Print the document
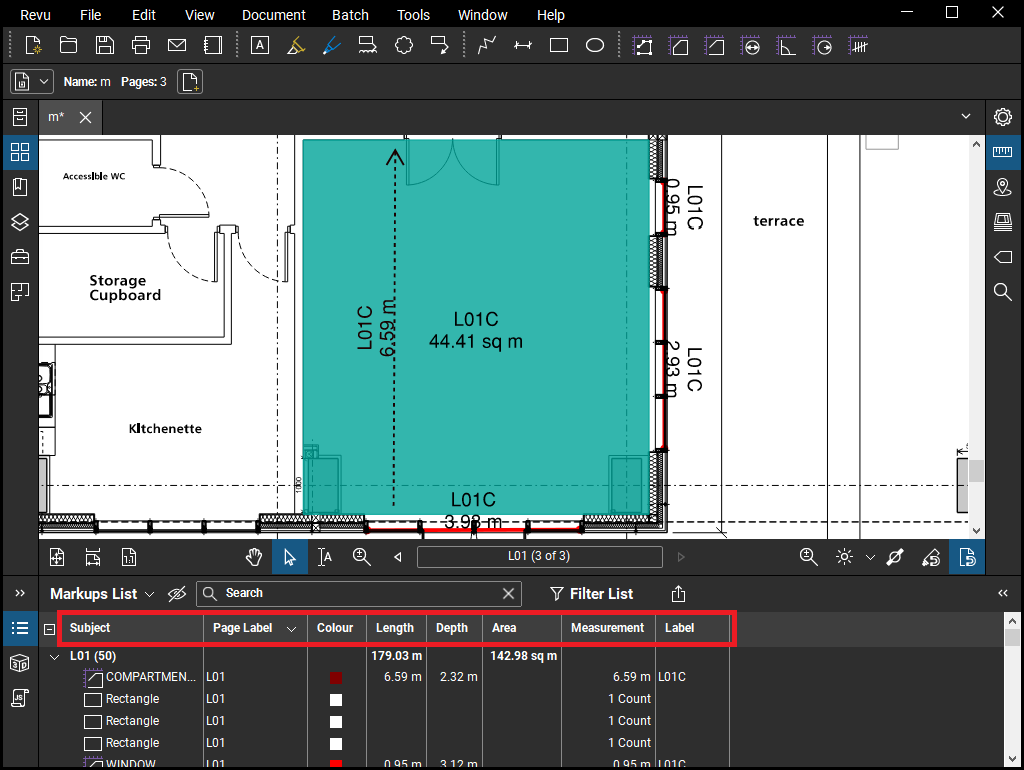This screenshot has width=1024, height=770. coord(140,46)
